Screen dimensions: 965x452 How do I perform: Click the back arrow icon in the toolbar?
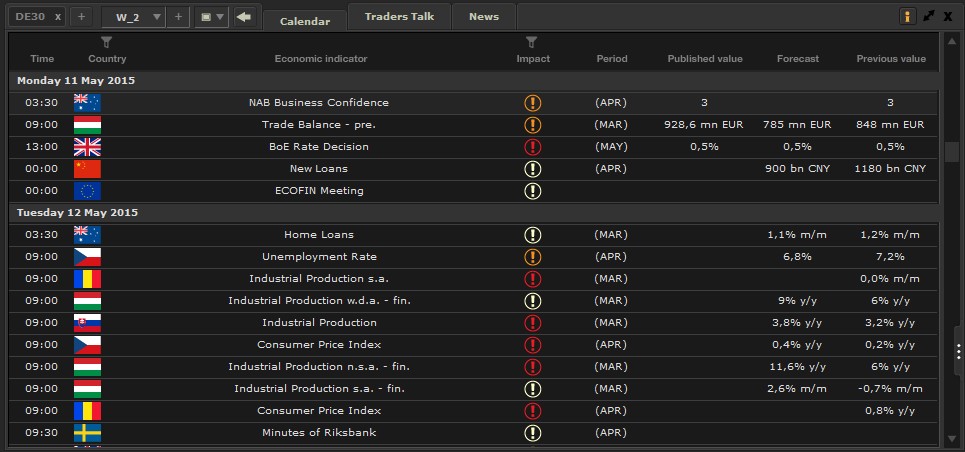point(243,17)
